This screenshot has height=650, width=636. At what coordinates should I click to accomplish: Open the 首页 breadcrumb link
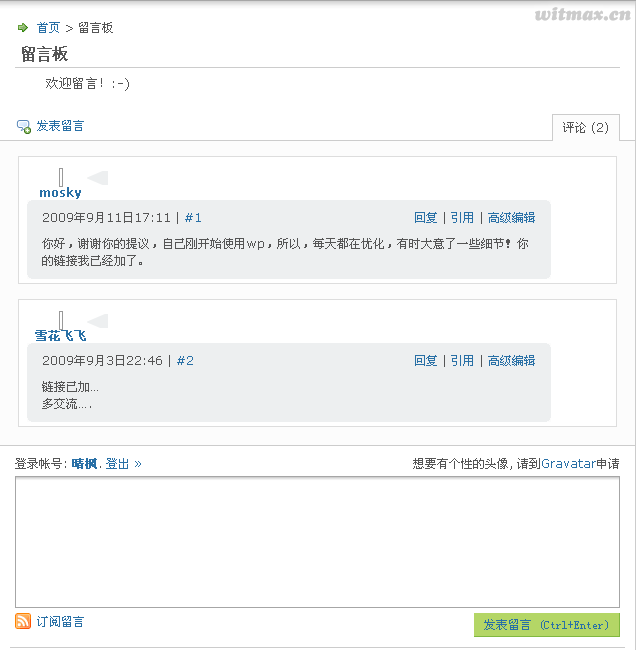click(x=48, y=28)
